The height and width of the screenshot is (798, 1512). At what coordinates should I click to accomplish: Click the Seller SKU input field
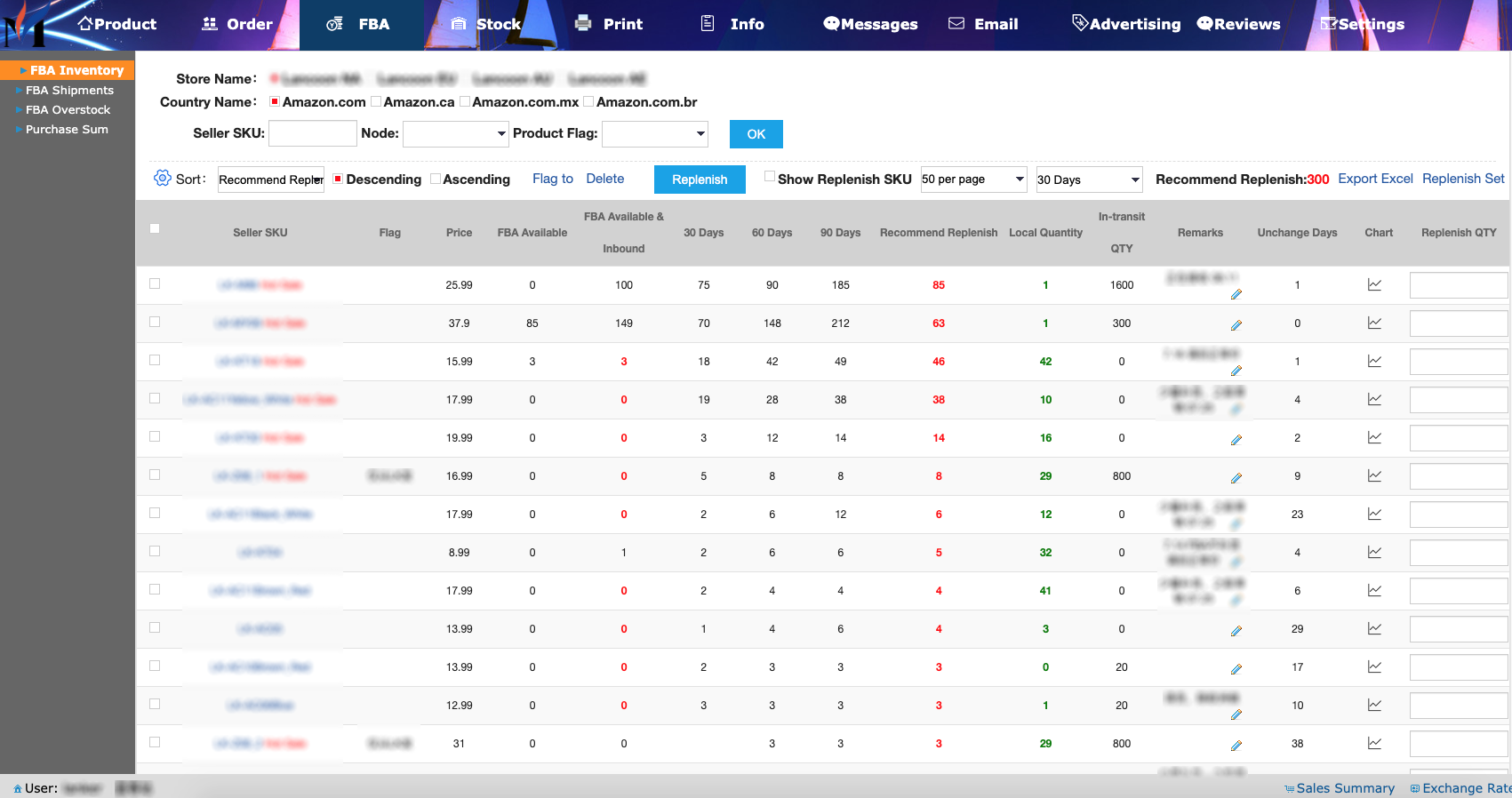pos(312,134)
